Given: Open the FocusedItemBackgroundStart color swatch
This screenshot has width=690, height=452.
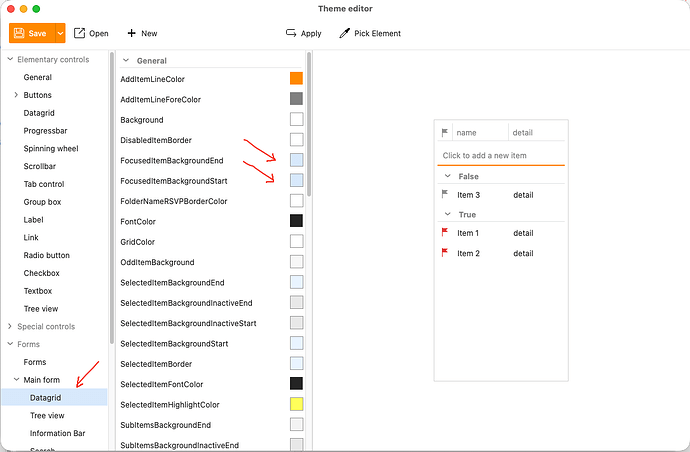Looking at the screenshot, I should coord(296,180).
